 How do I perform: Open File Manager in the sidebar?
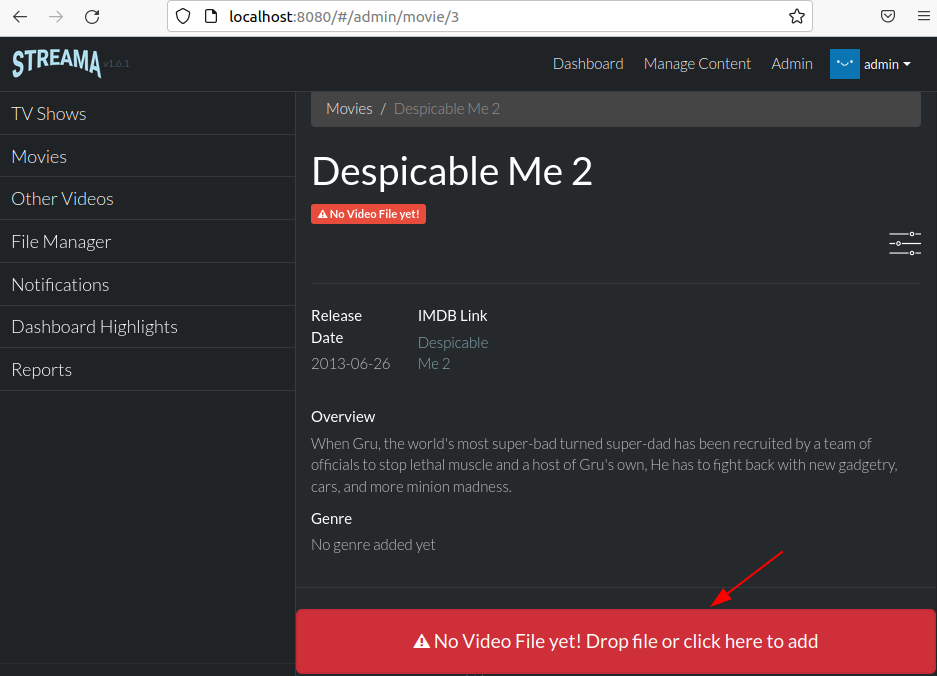click(x=148, y=241)
